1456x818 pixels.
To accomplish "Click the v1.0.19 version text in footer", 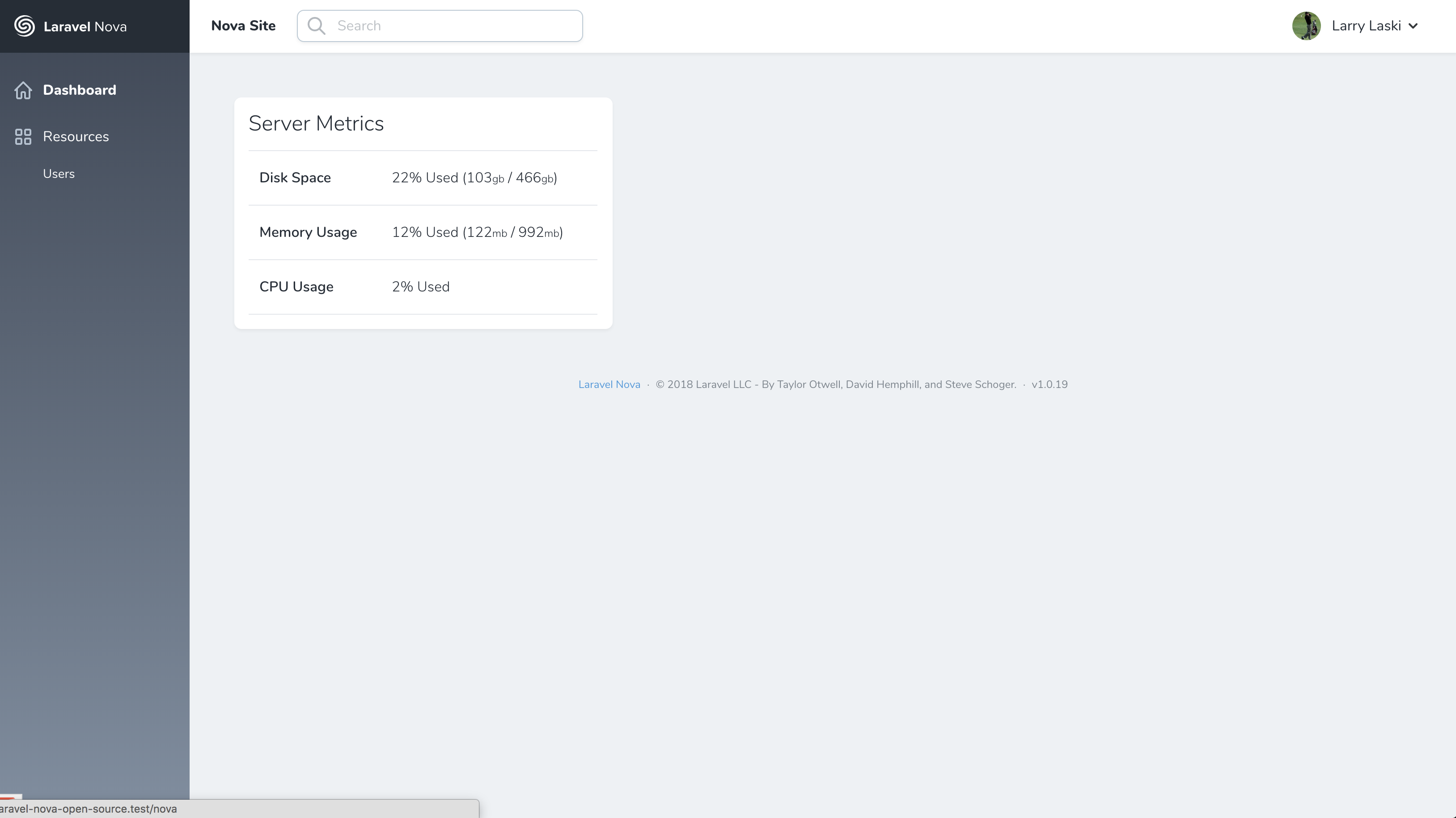I will click(1049, 385).
